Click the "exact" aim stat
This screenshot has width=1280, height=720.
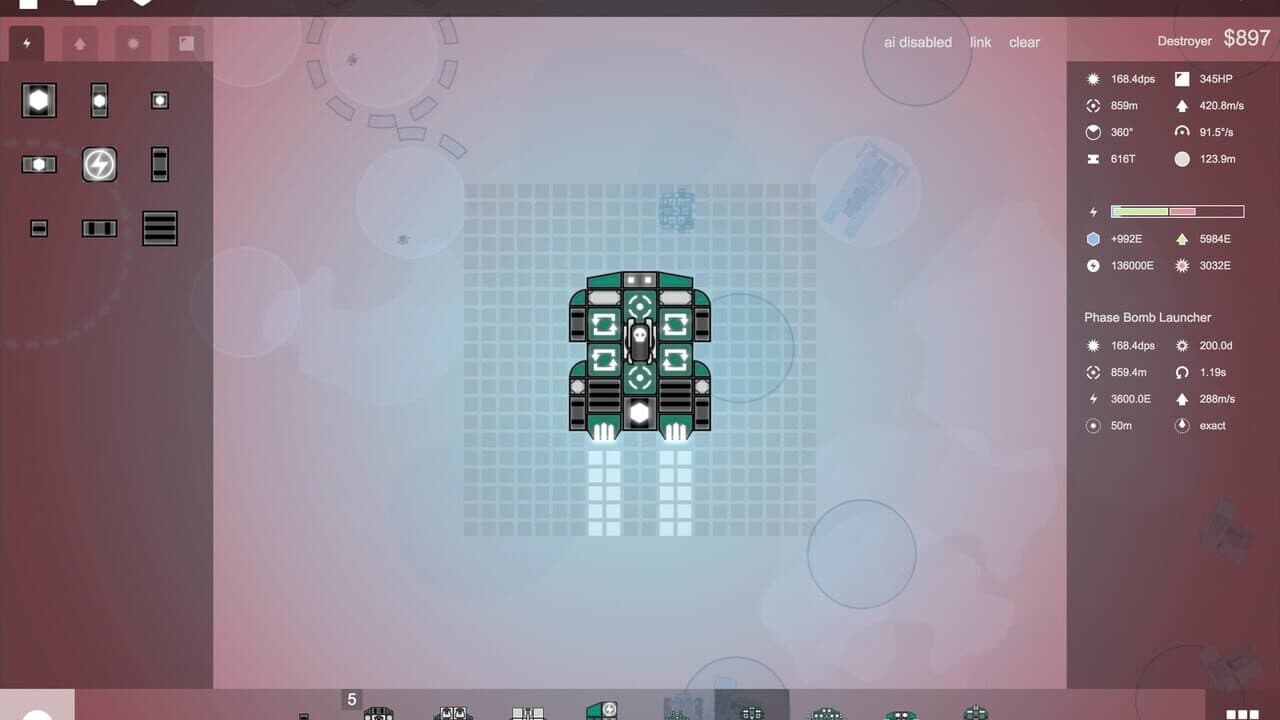tap(1212, 425)
